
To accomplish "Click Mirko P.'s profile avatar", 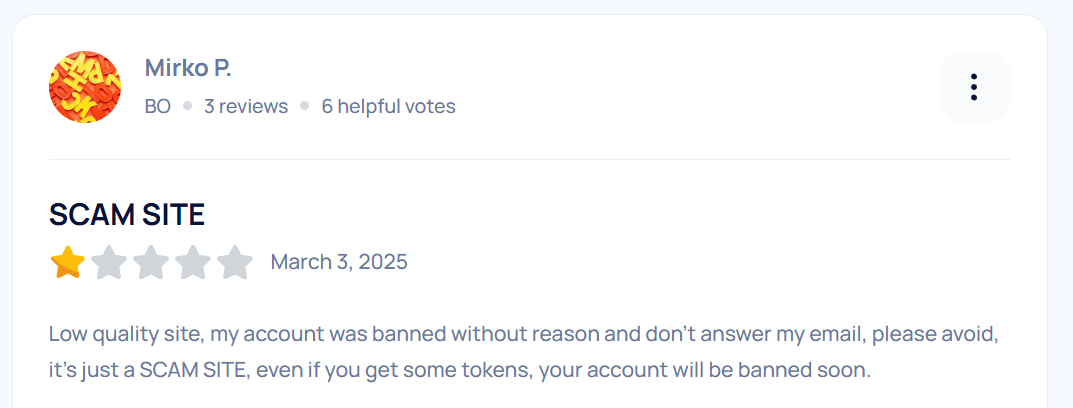I will point(85,87).
